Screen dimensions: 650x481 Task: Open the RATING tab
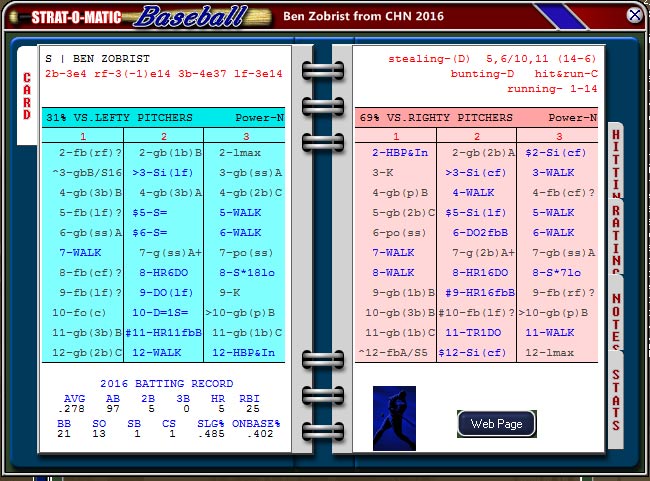coord(616,238)
